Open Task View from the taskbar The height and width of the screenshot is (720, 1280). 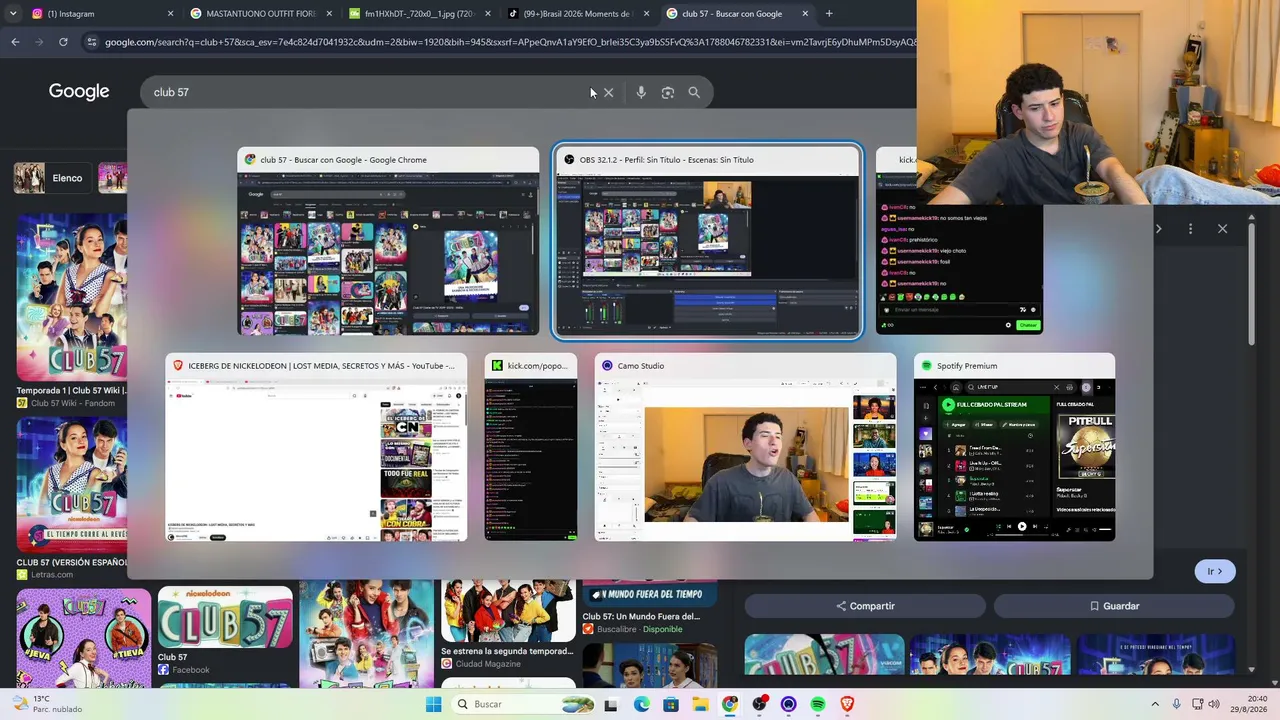(x=611, y=704)
